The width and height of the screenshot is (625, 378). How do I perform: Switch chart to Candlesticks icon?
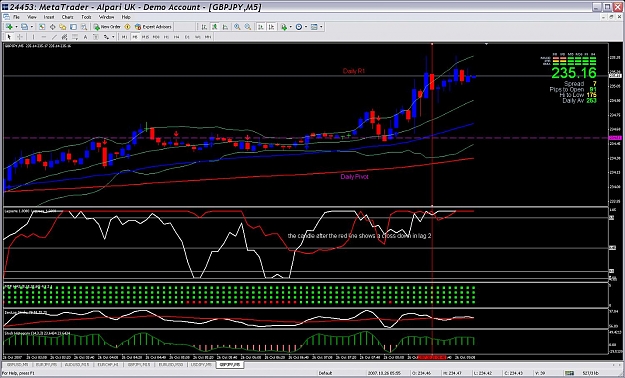click(x=214, y=27)
